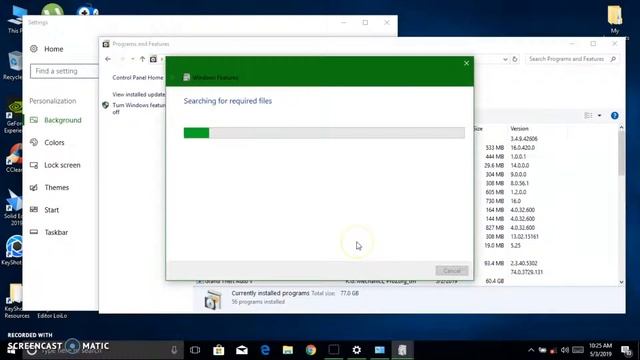640x360 pixels.
Task: Launch Google Chrome from the taskbar
Action: (311, 350)
